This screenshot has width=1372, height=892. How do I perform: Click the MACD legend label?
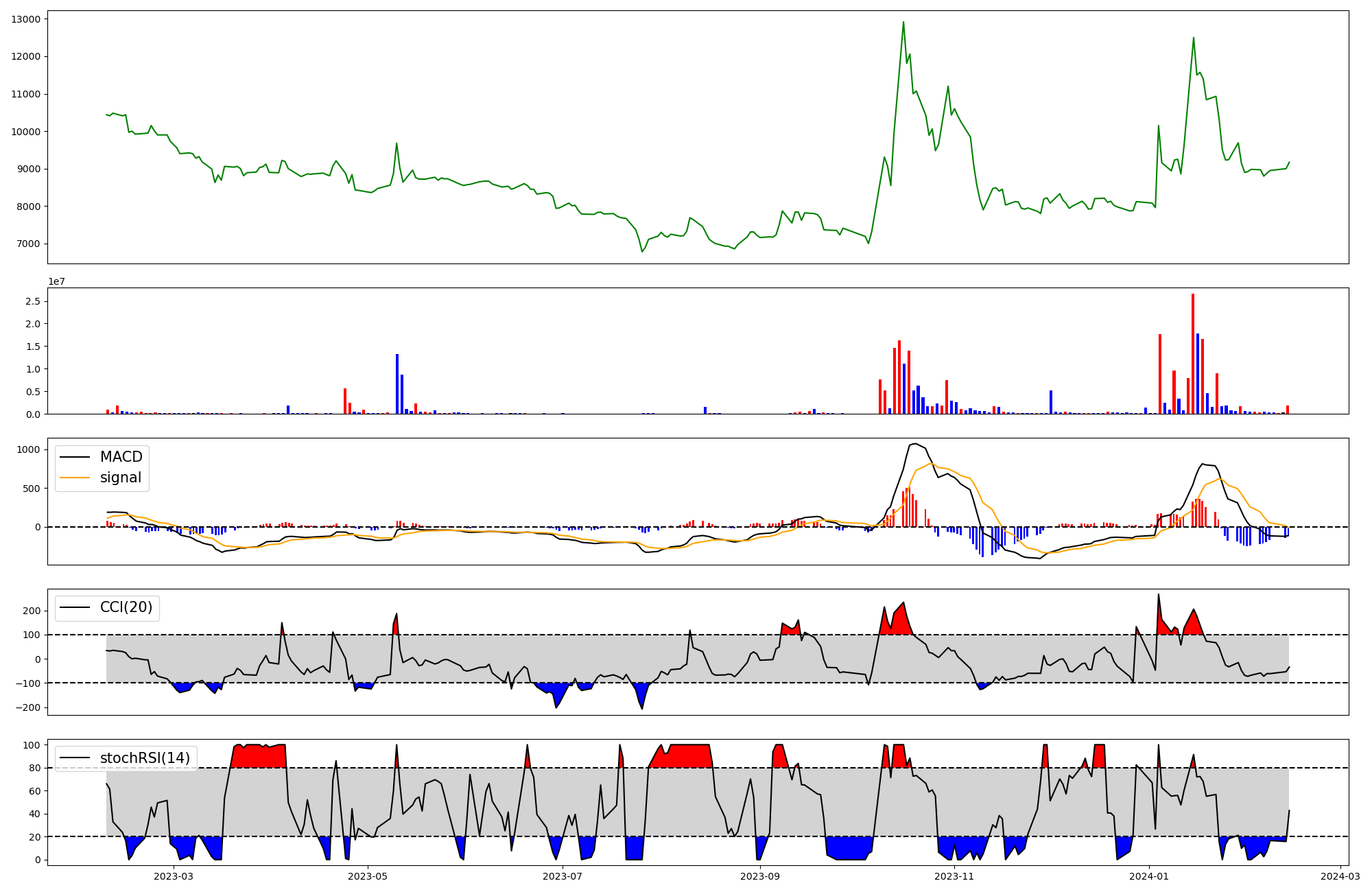(121, 457)
